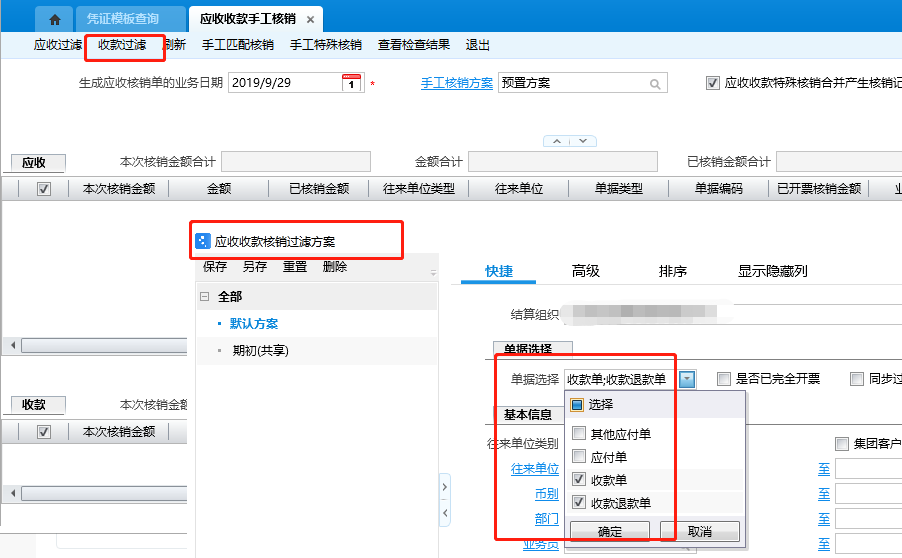Toggle the 是否已完全开票 checkbox

click(724, 379)
